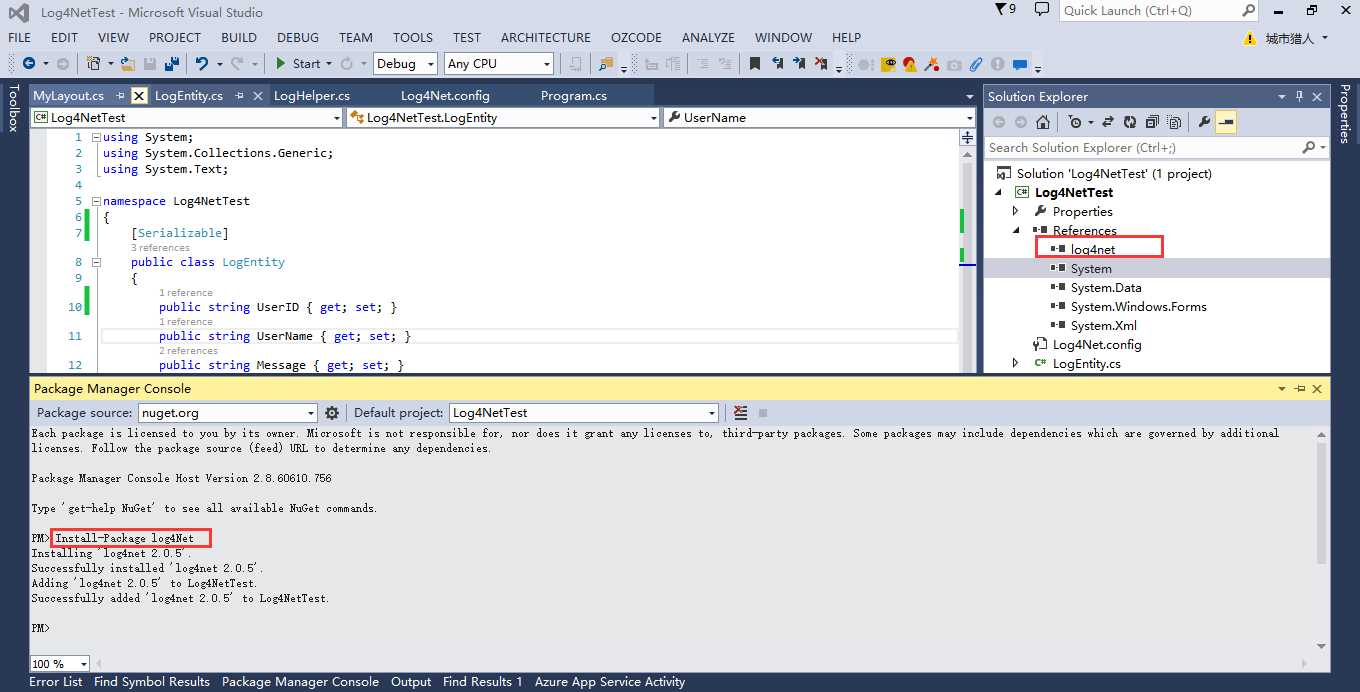This screenshot has height=692, width=1360.
Task: Open Properties wrench icon in Solution Explorer
Action: (x=1204, y=122)
